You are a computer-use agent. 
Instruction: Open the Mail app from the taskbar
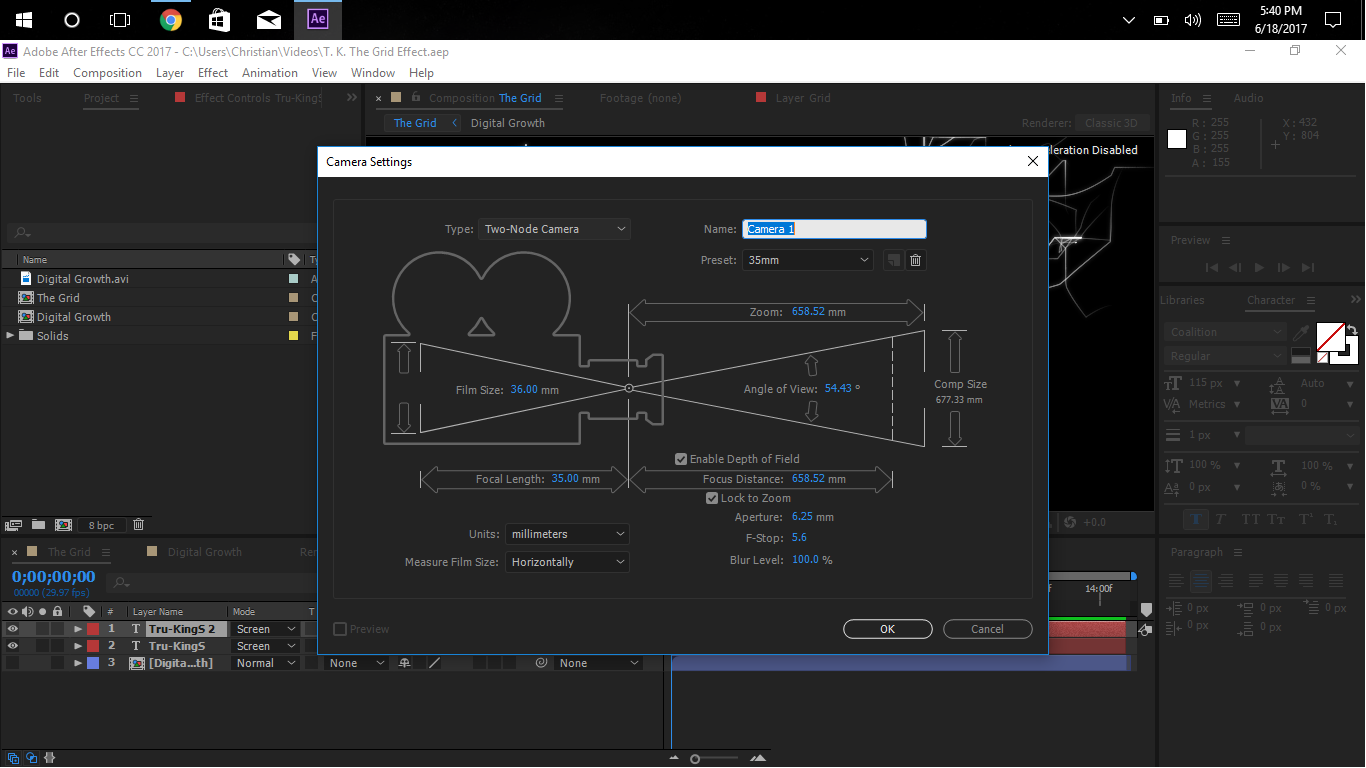[x=268, y=20]
